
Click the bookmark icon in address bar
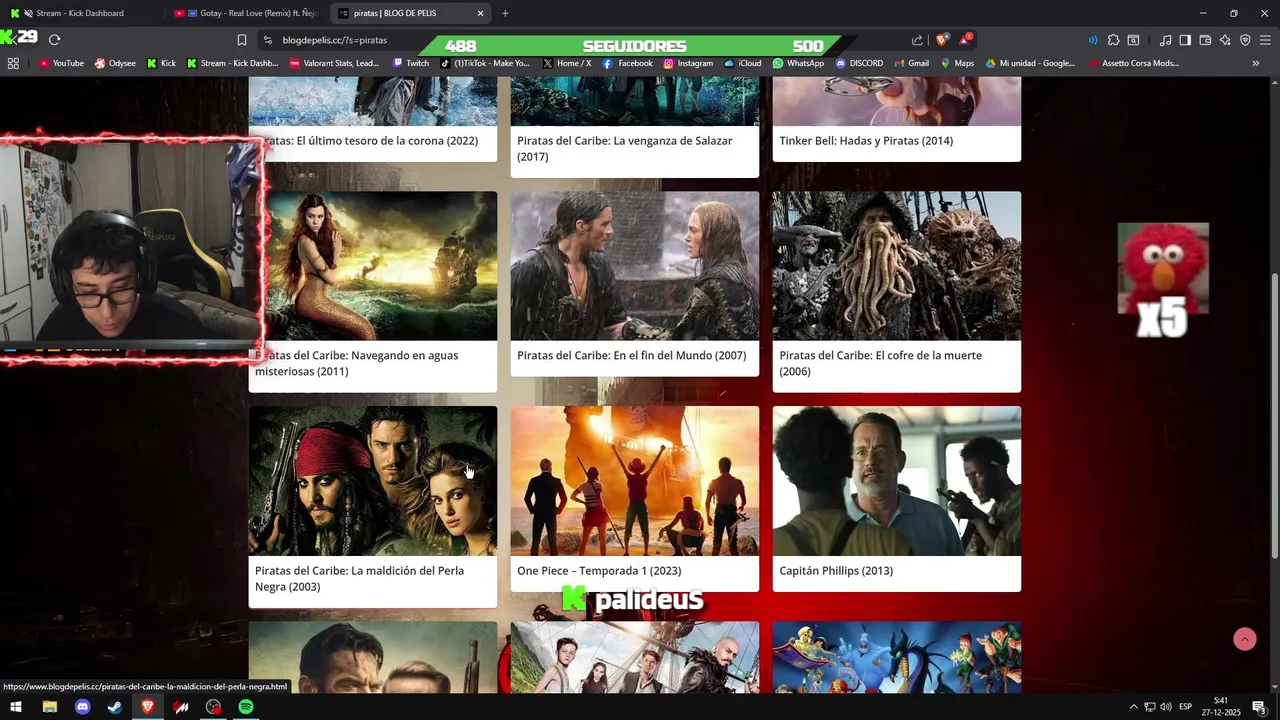coord(242,40)
